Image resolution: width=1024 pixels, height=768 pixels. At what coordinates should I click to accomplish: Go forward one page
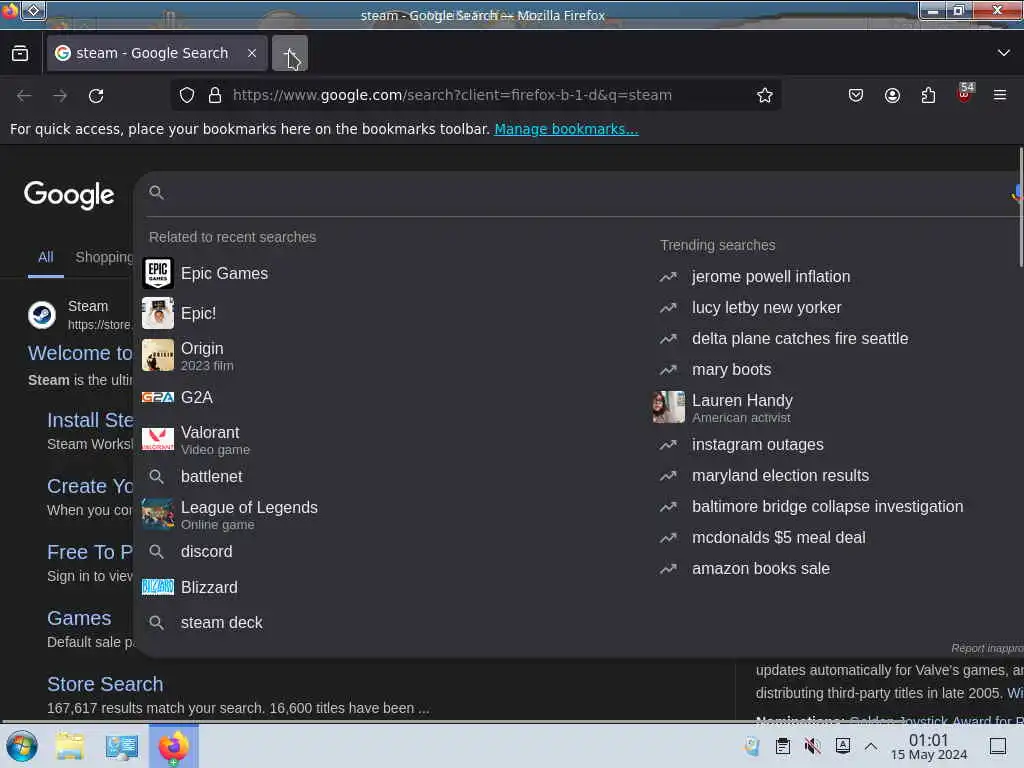60,95
